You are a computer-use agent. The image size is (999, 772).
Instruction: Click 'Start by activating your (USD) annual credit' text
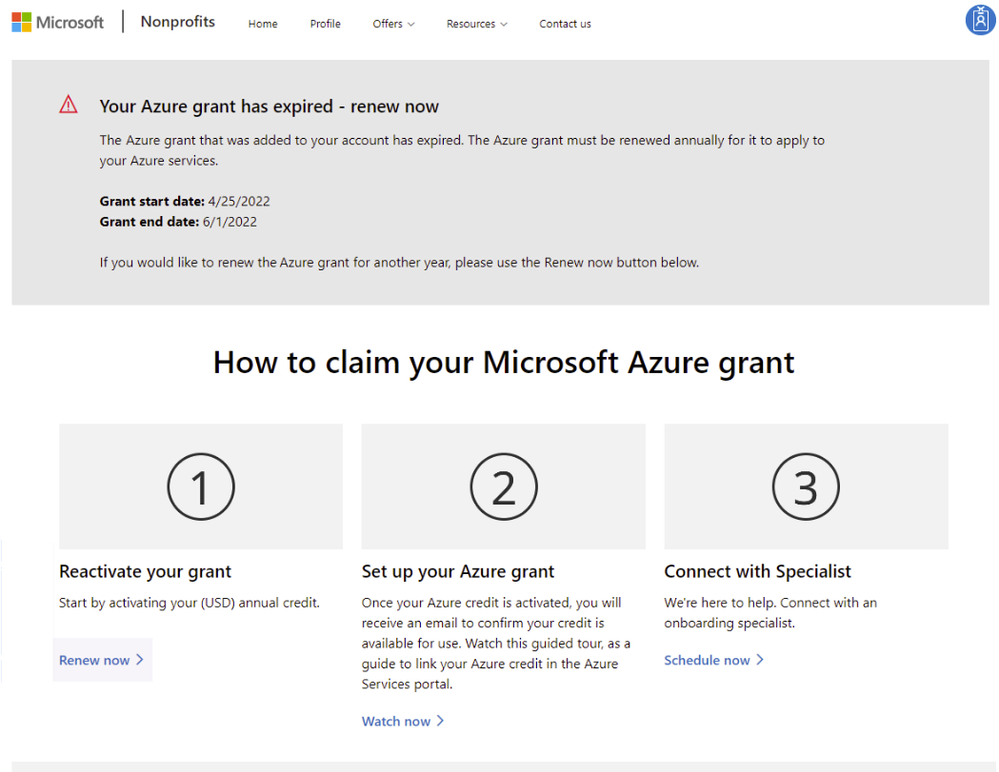click(189, 603)
